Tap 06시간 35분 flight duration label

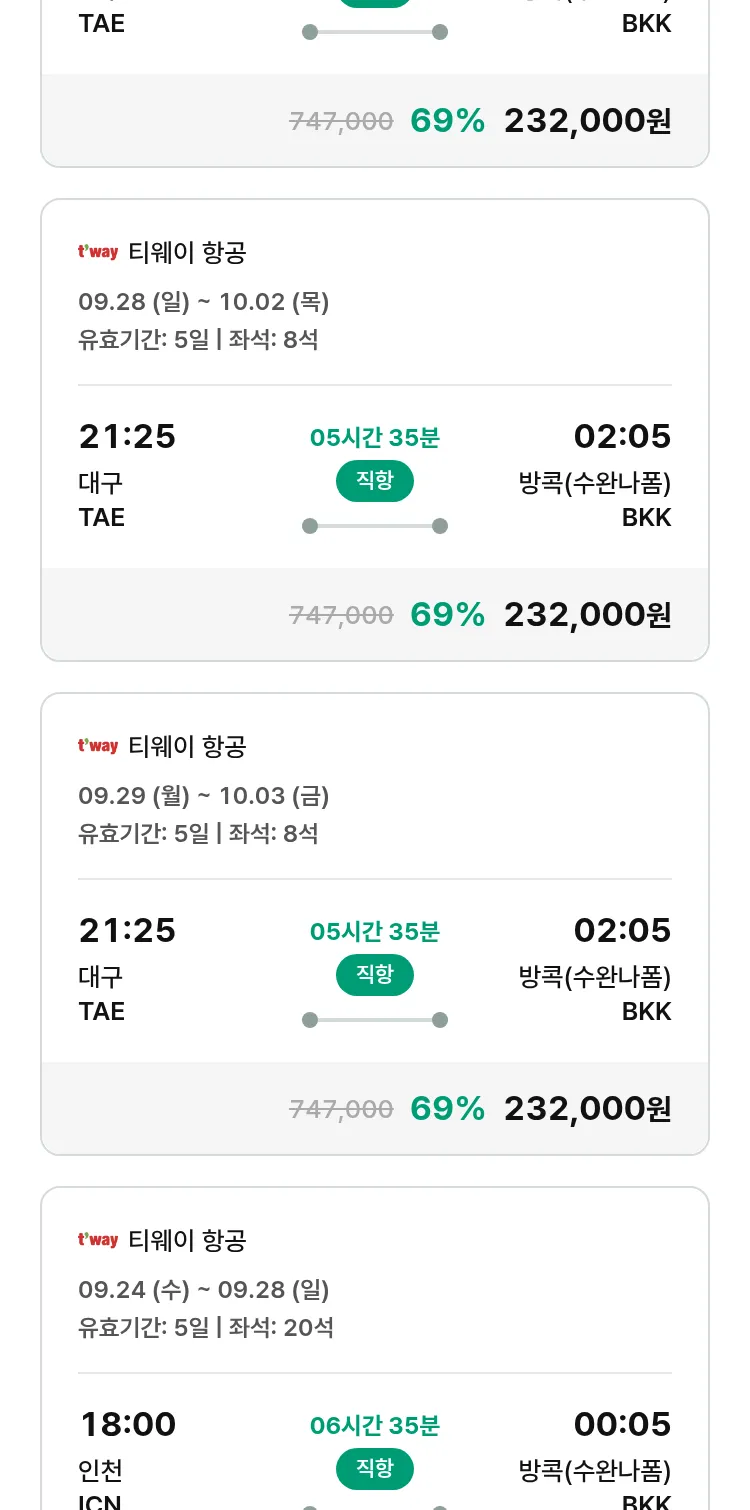pyautogui.click(x=375, y=1425)
